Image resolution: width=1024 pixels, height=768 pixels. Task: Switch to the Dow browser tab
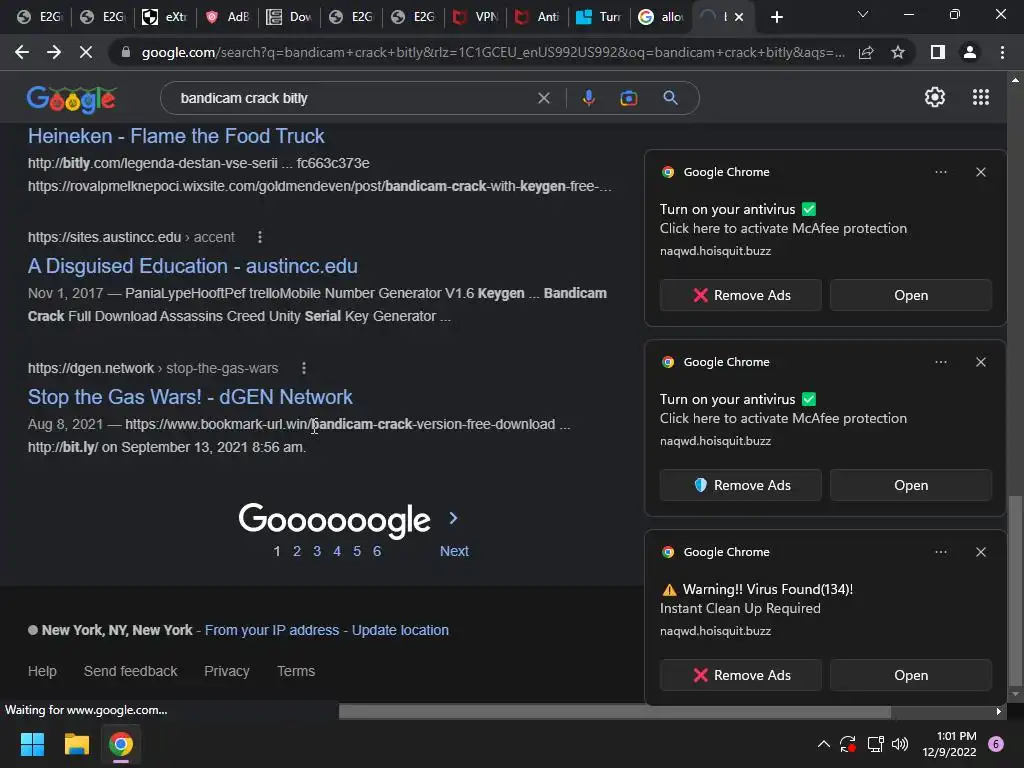pos(290,17)
